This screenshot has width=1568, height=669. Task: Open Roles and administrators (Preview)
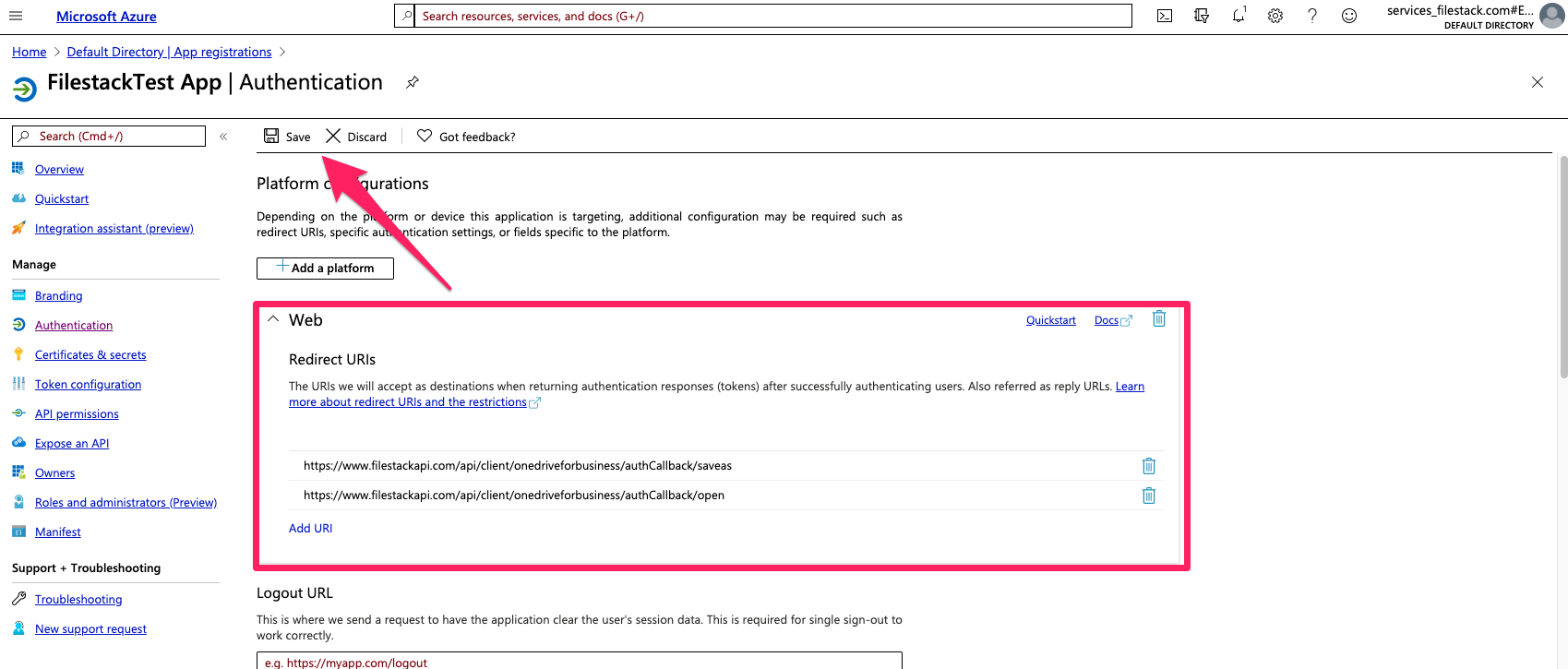point(126,503)
